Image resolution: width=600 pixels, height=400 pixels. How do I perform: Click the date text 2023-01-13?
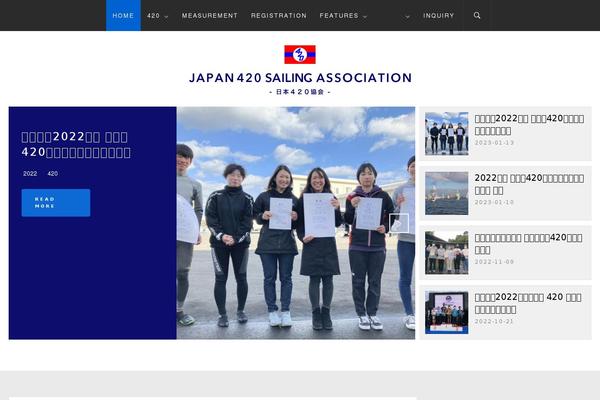coord(494,142)
